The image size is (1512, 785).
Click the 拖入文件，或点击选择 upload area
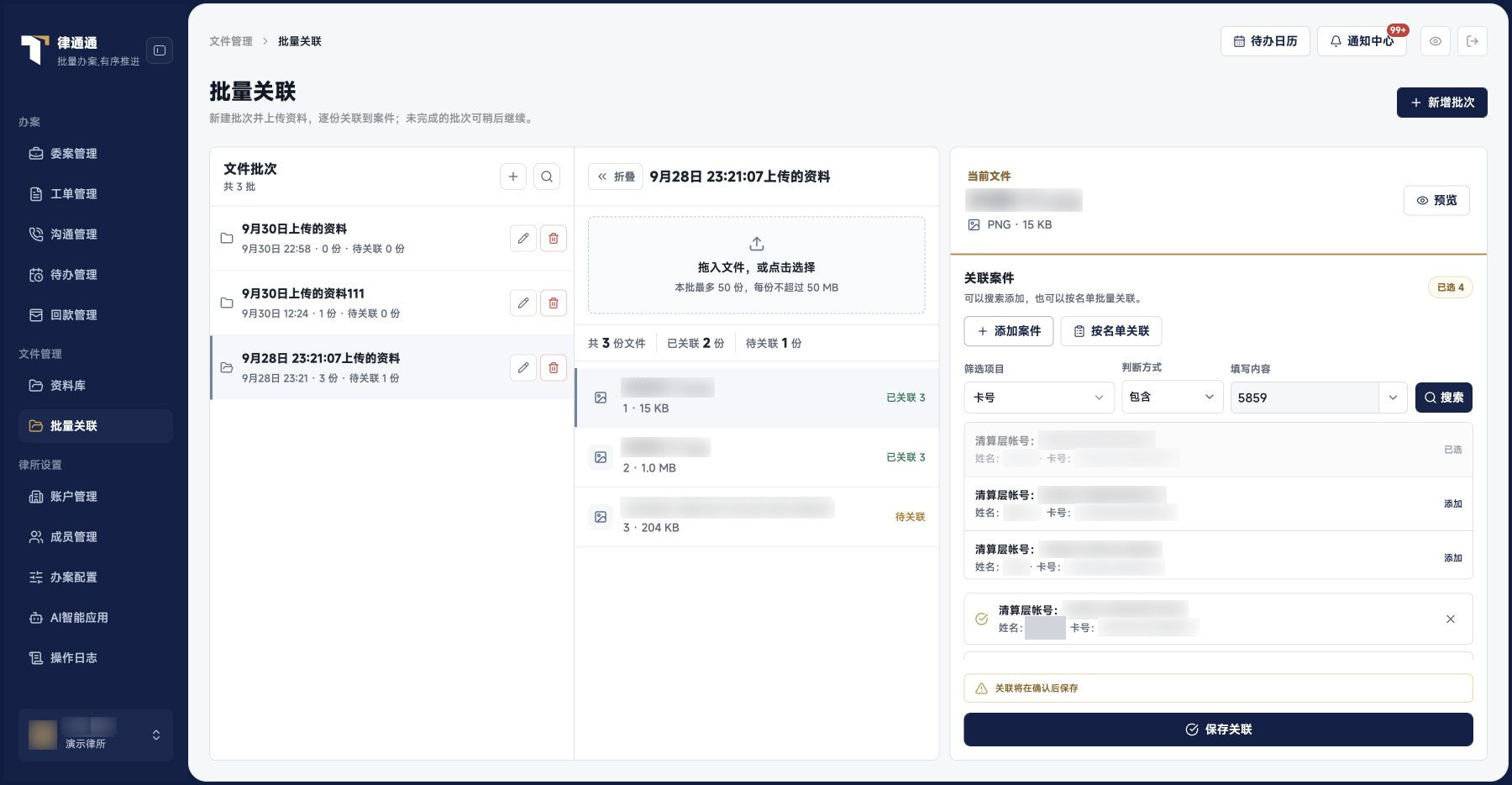757,266
